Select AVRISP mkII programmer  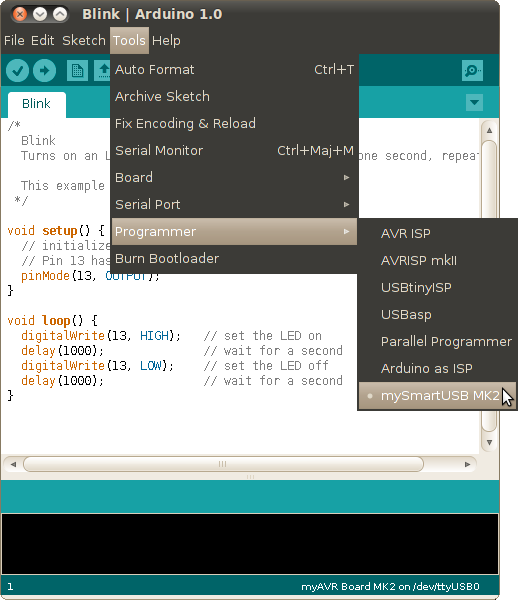[438, 261]
